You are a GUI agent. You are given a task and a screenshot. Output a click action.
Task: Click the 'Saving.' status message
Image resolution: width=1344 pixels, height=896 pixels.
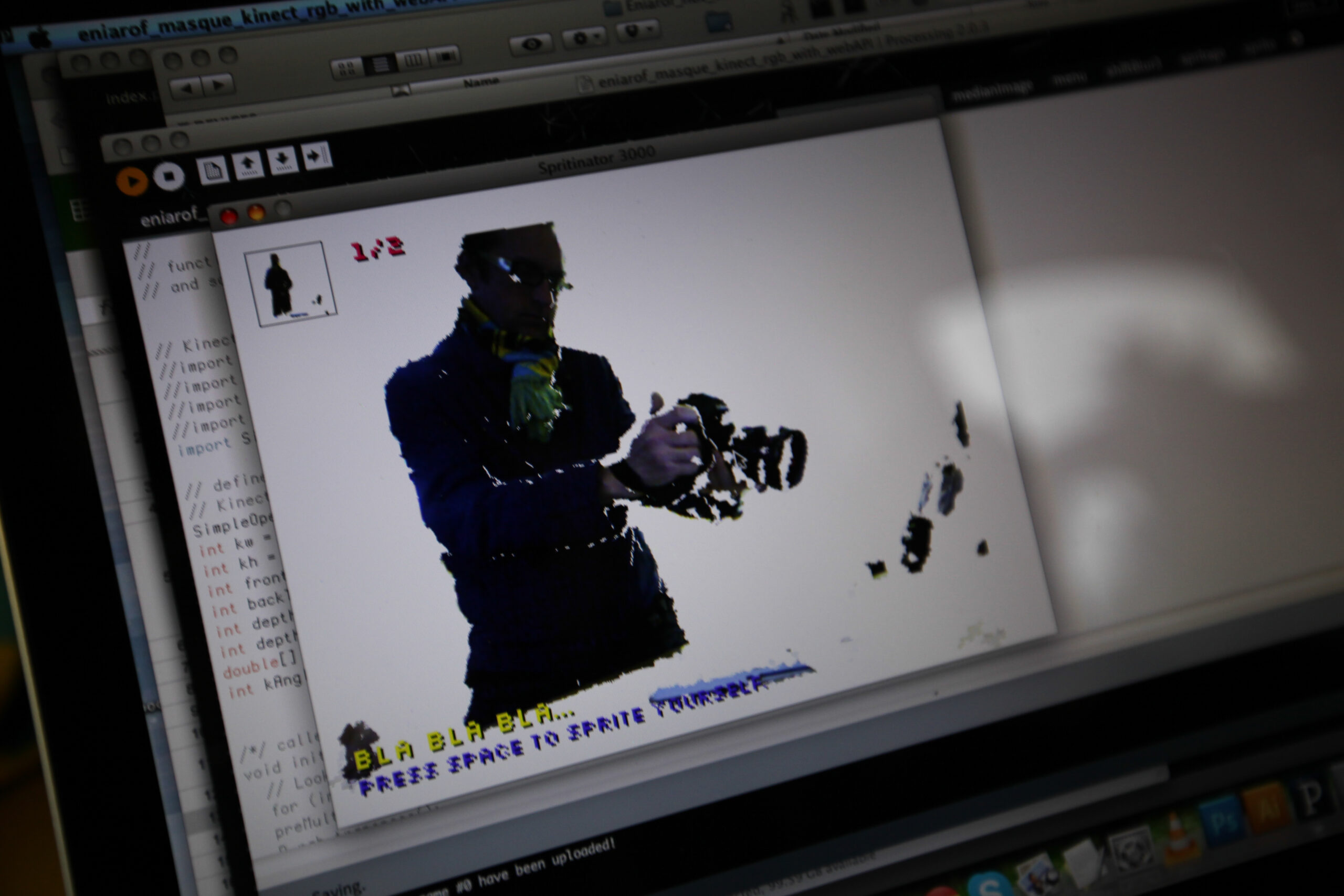click(338, 889)
